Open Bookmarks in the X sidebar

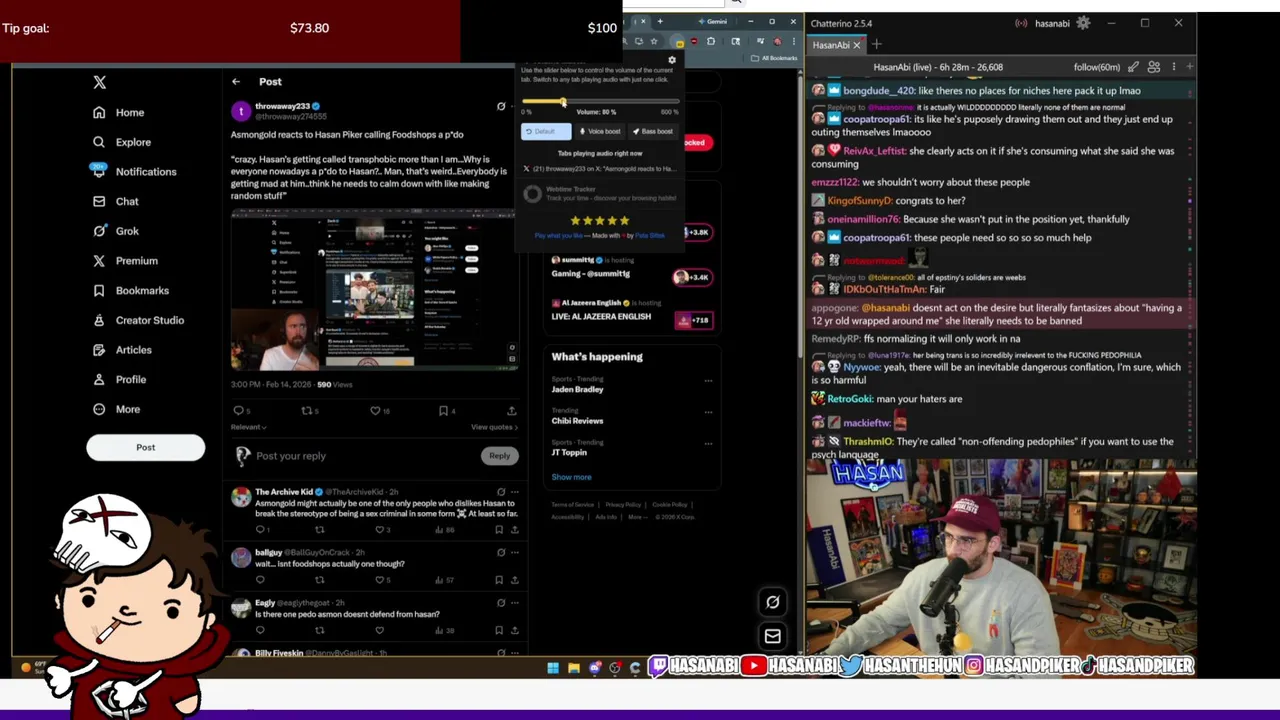[131, 291]
